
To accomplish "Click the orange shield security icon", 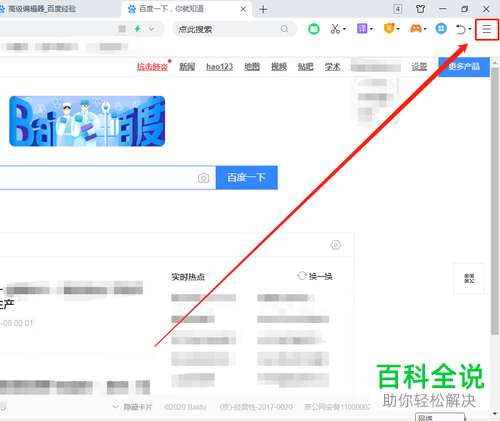I will (389, 29).
